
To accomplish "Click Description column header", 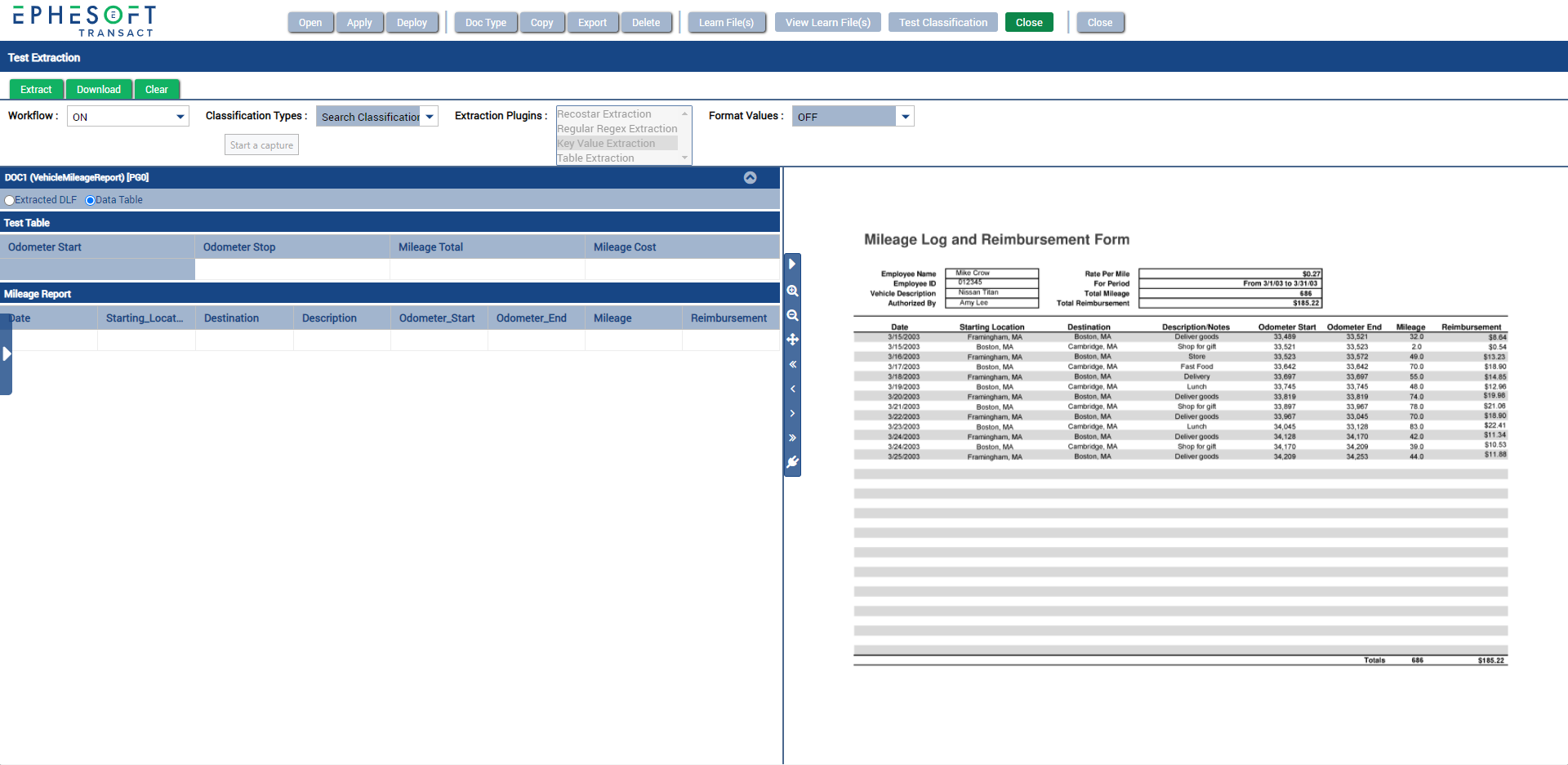I will [x=342, y=318].
